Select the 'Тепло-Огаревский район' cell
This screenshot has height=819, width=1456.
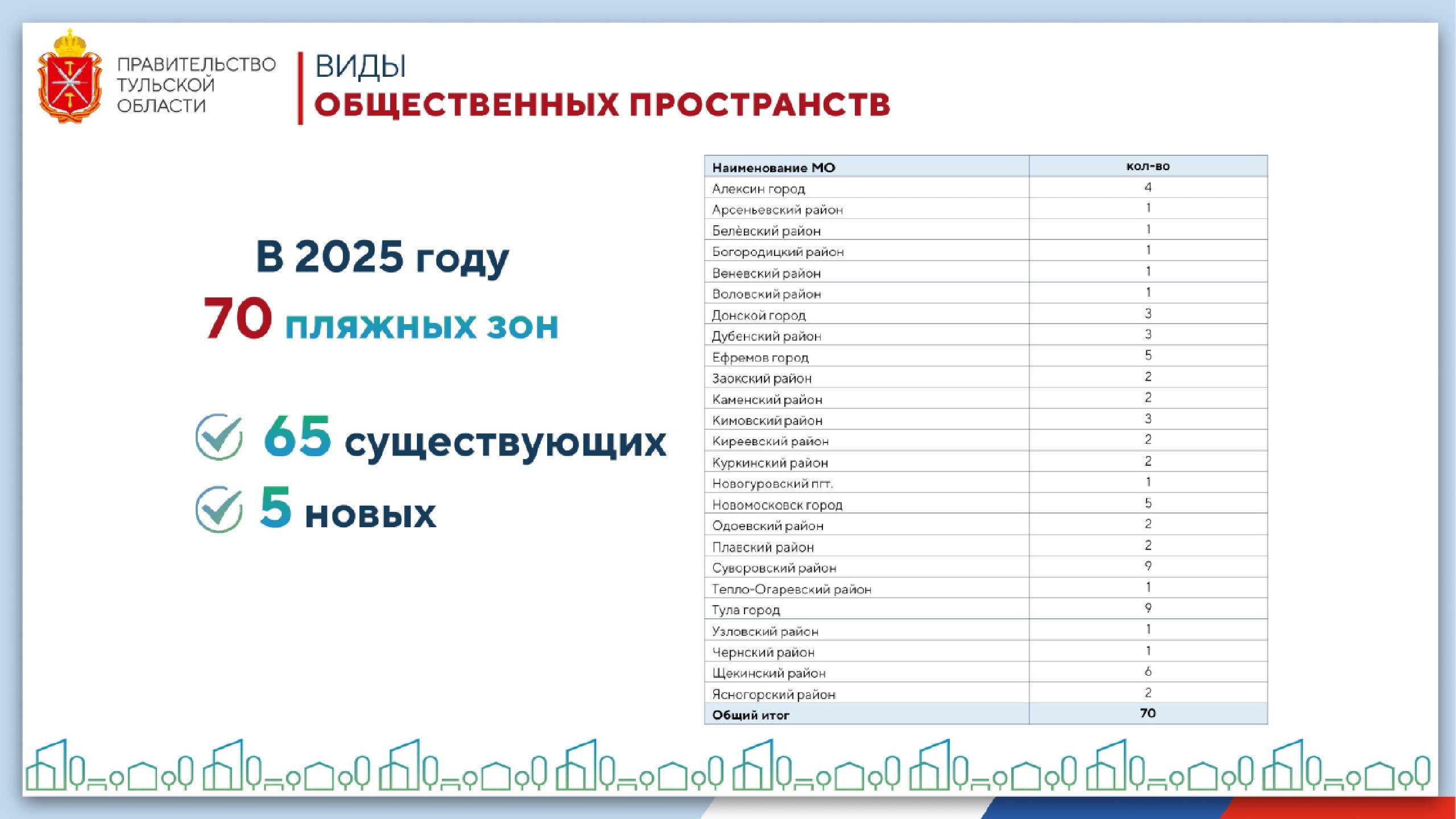coord(867,588)
